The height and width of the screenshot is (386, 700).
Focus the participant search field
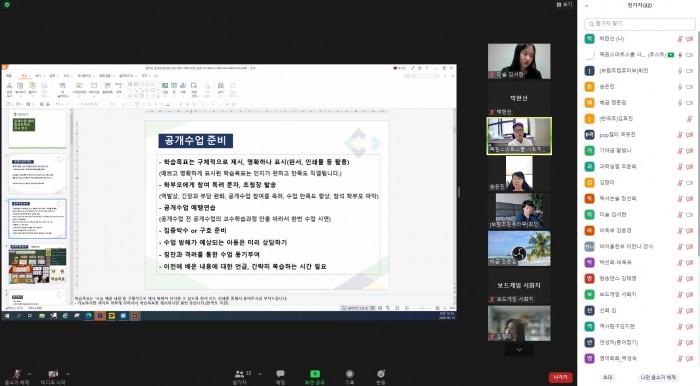click(x=639, y=24)
